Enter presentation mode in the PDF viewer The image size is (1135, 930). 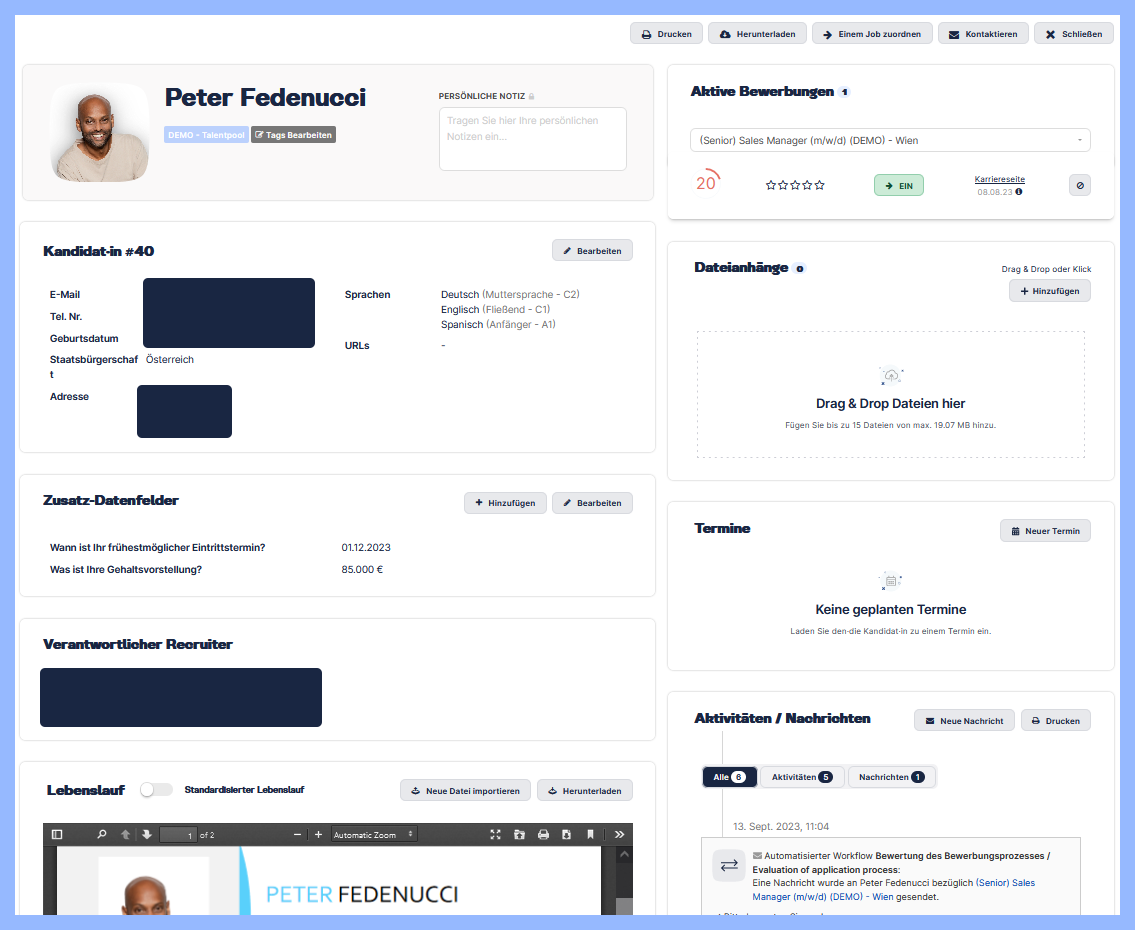tap(493, 834)
